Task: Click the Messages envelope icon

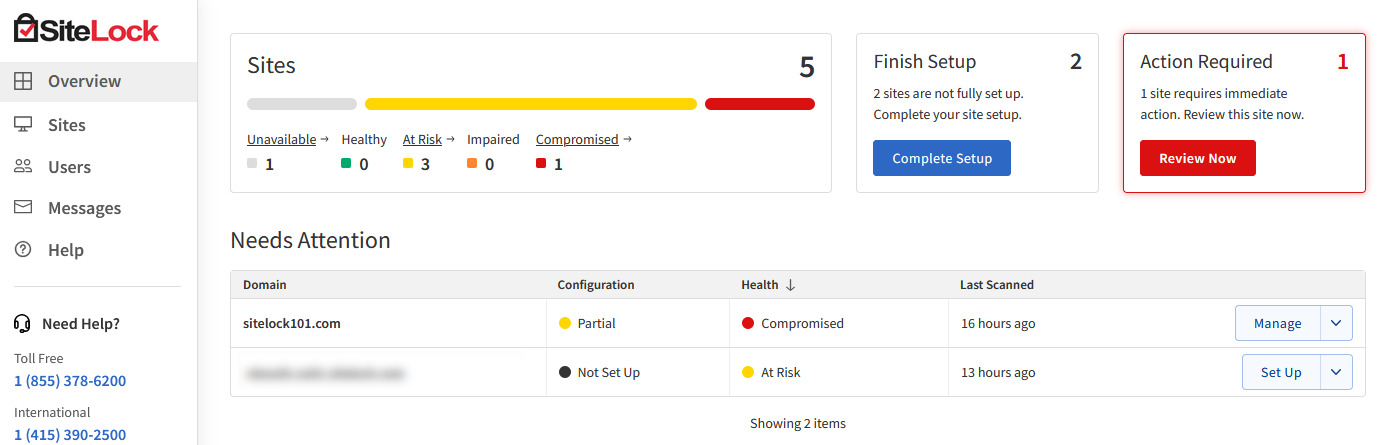Action: (x=23, y=208)
